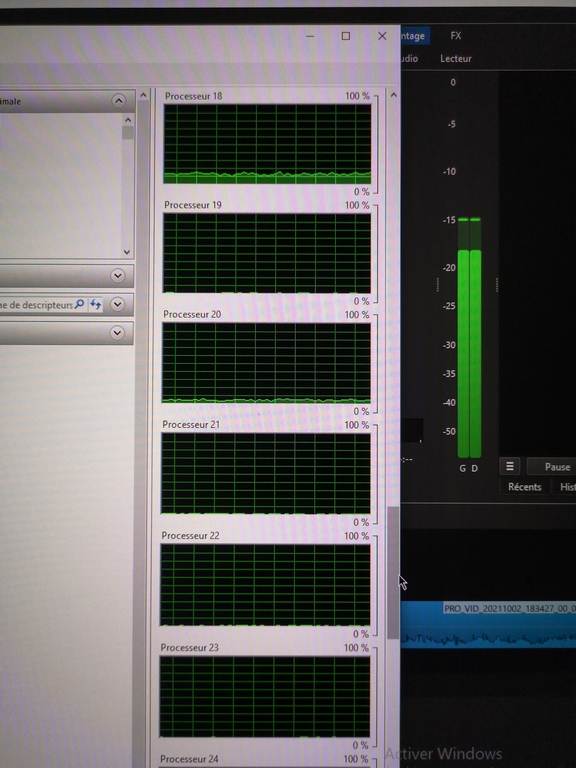Click the Processeur 18 label
Screen dimensions: 576x768
193,96
